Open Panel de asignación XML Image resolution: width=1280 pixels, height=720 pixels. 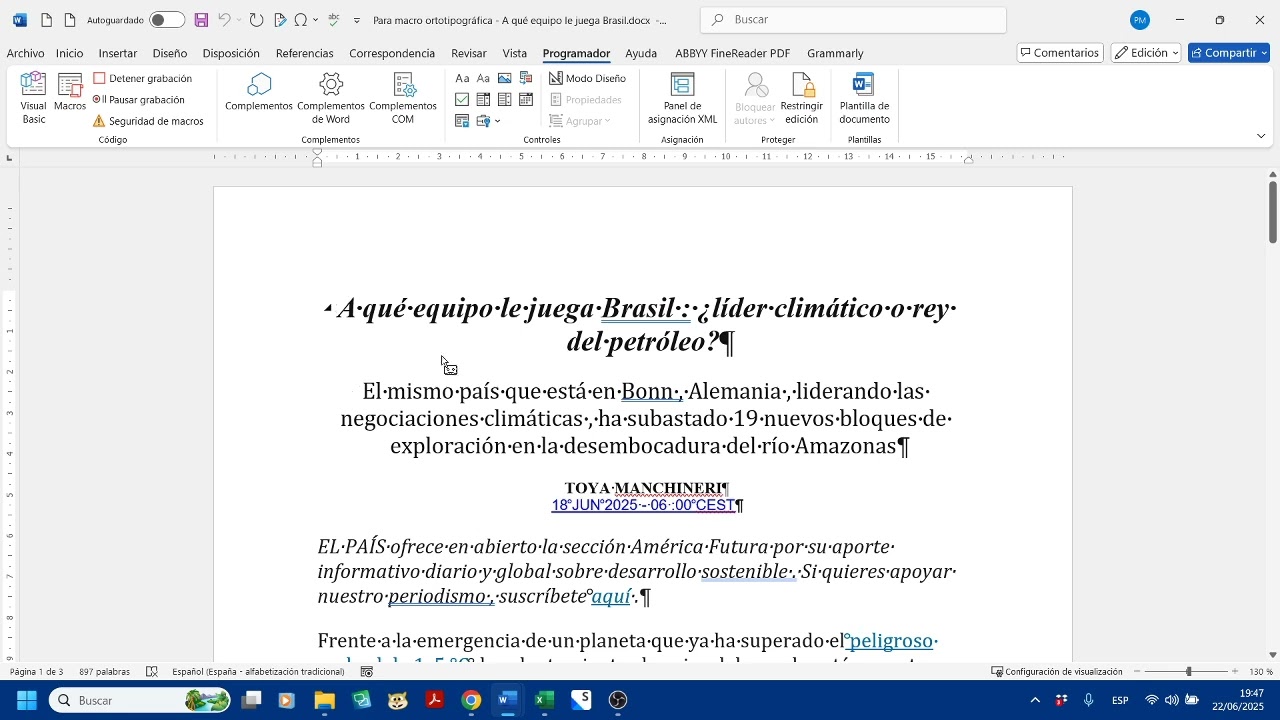683,98
